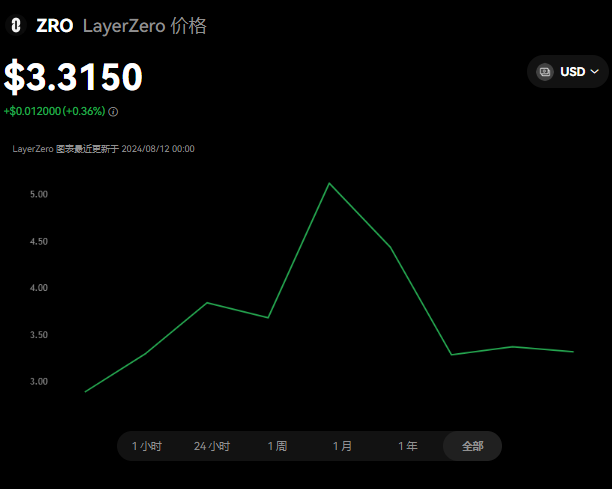Click the +$0.012000 (+0.36%) change text
612x489 pixels.
tap(55, 111)
